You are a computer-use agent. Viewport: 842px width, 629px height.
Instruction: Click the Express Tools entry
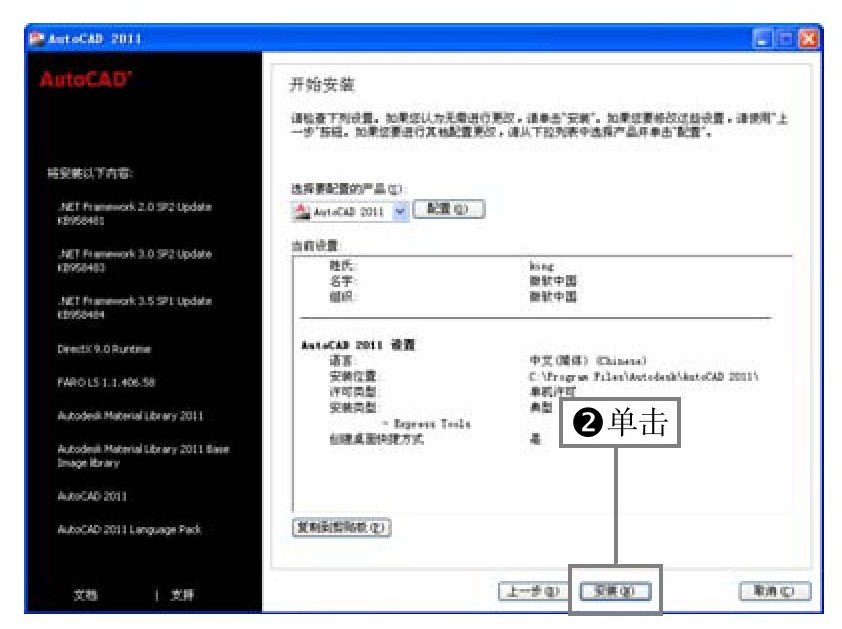427,424
